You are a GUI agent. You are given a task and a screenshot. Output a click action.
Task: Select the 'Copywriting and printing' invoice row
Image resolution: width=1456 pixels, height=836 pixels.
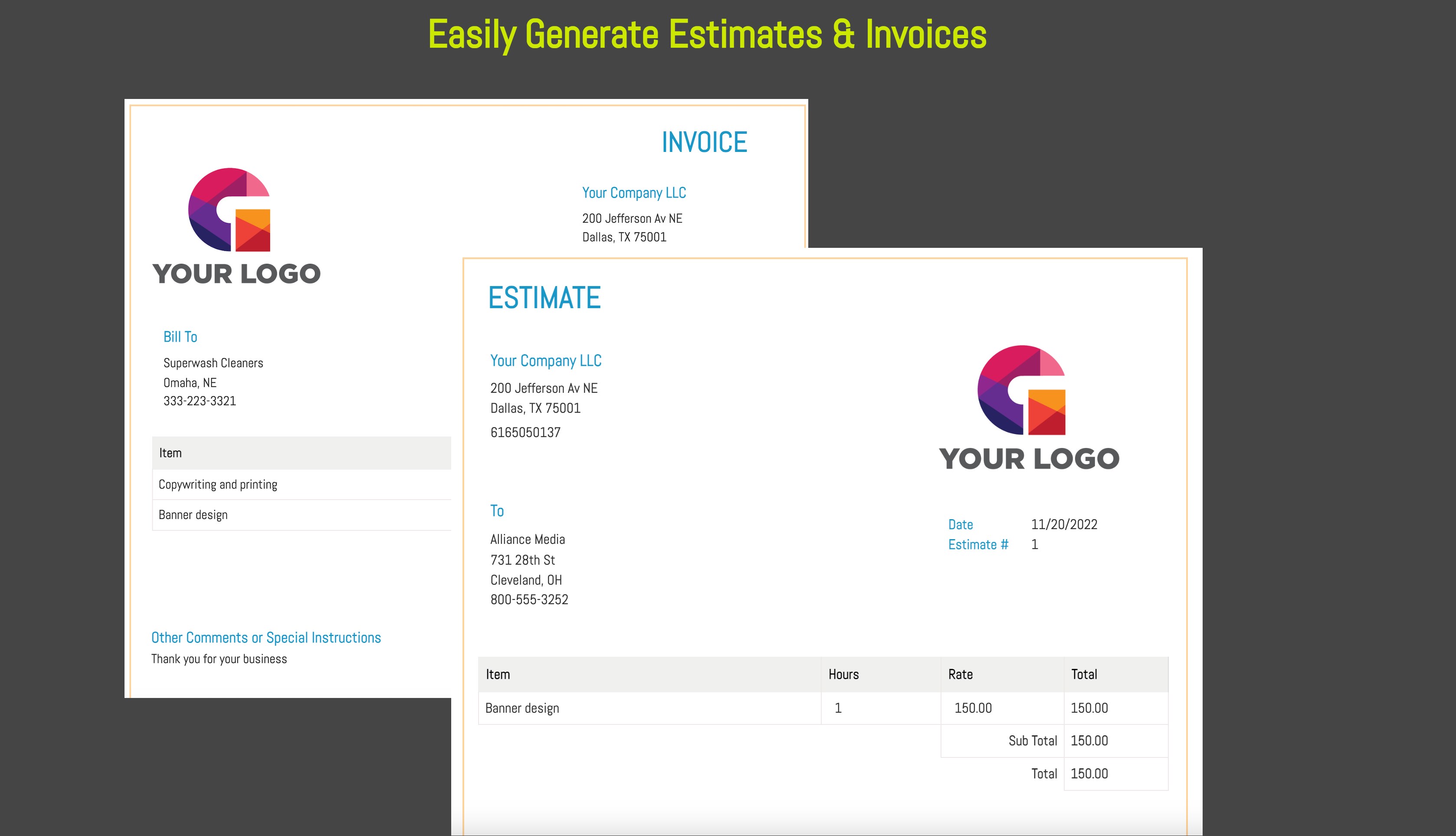click(218, 484)
